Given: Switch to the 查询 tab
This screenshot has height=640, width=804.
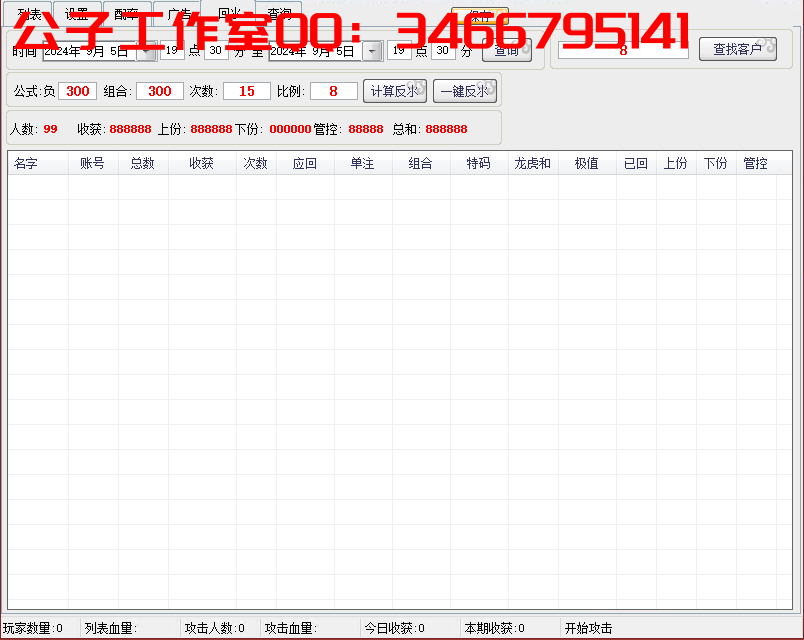Looking at the screenshot, I should pyautogui.click(x=279, y=14).
